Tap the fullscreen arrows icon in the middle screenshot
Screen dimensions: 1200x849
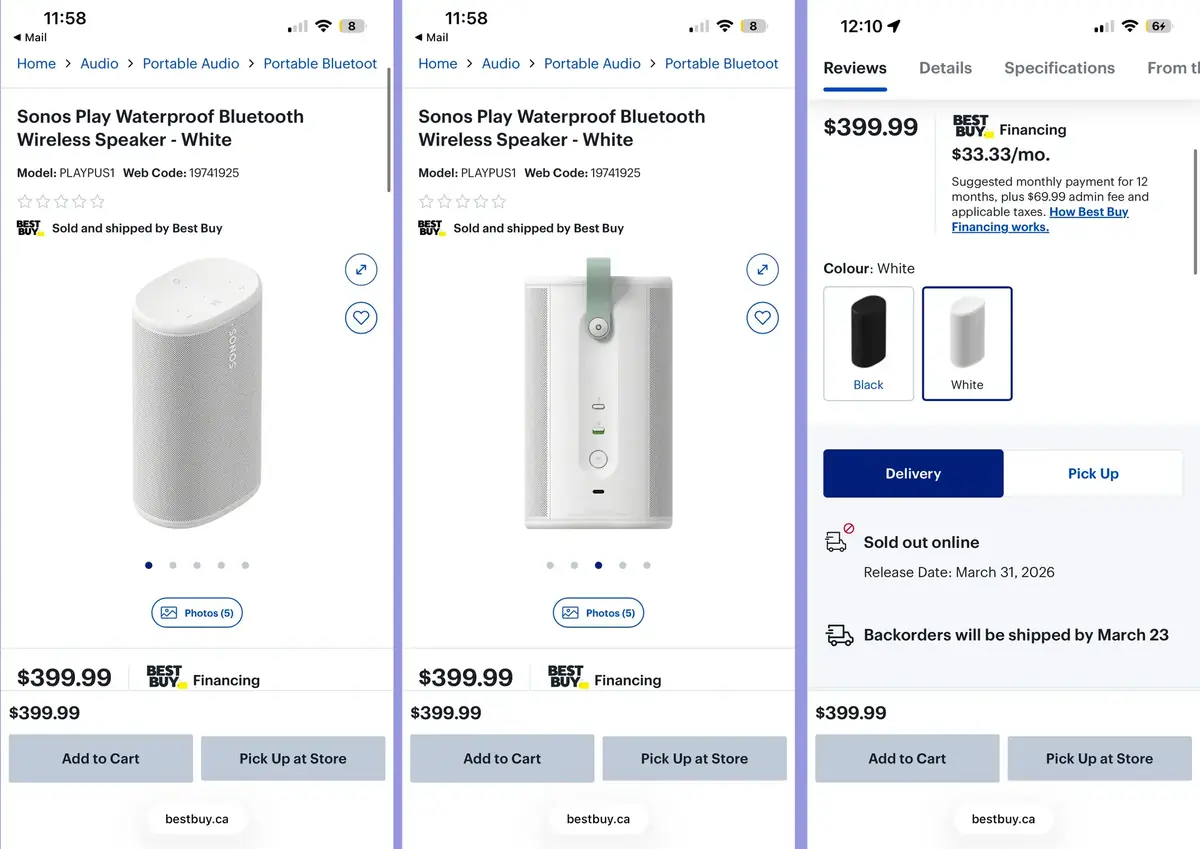762,269
